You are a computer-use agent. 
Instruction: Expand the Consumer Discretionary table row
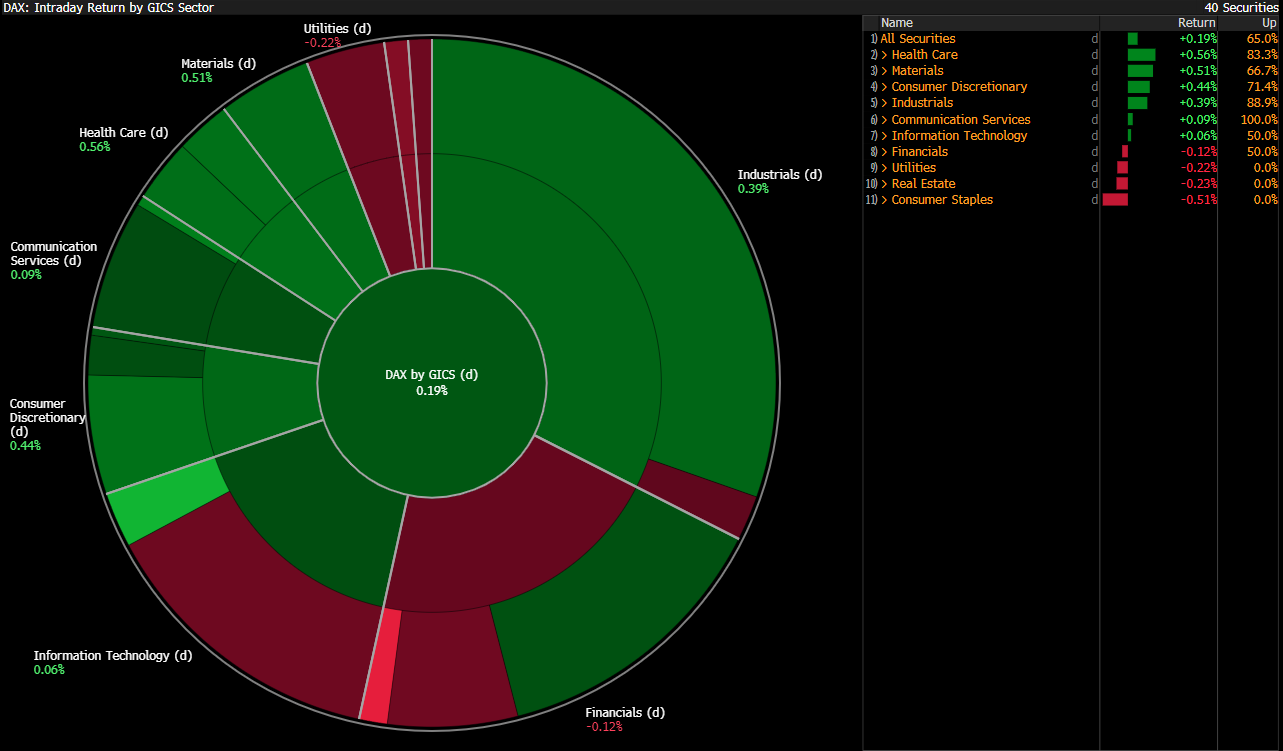click(885, 87)
